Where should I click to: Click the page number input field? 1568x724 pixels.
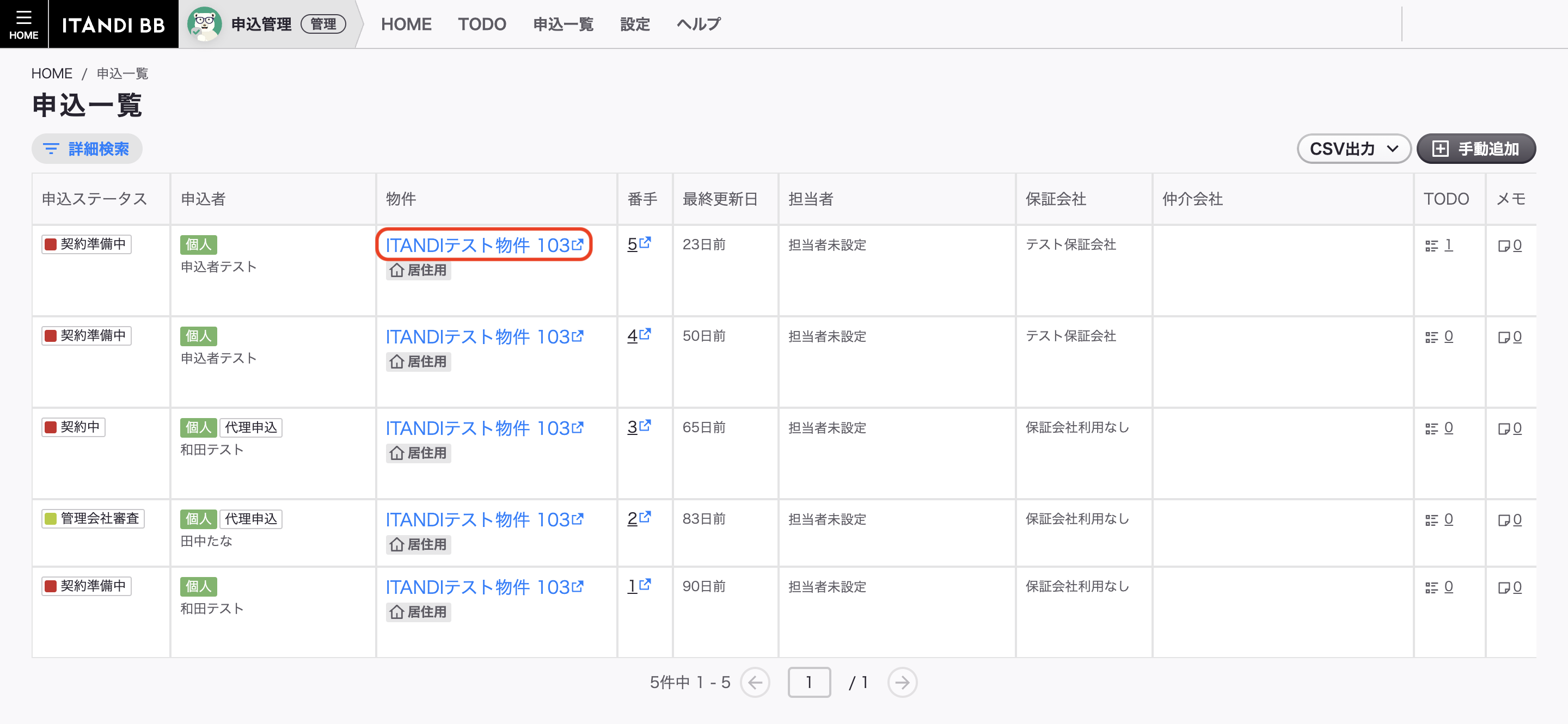click(809, 682)
